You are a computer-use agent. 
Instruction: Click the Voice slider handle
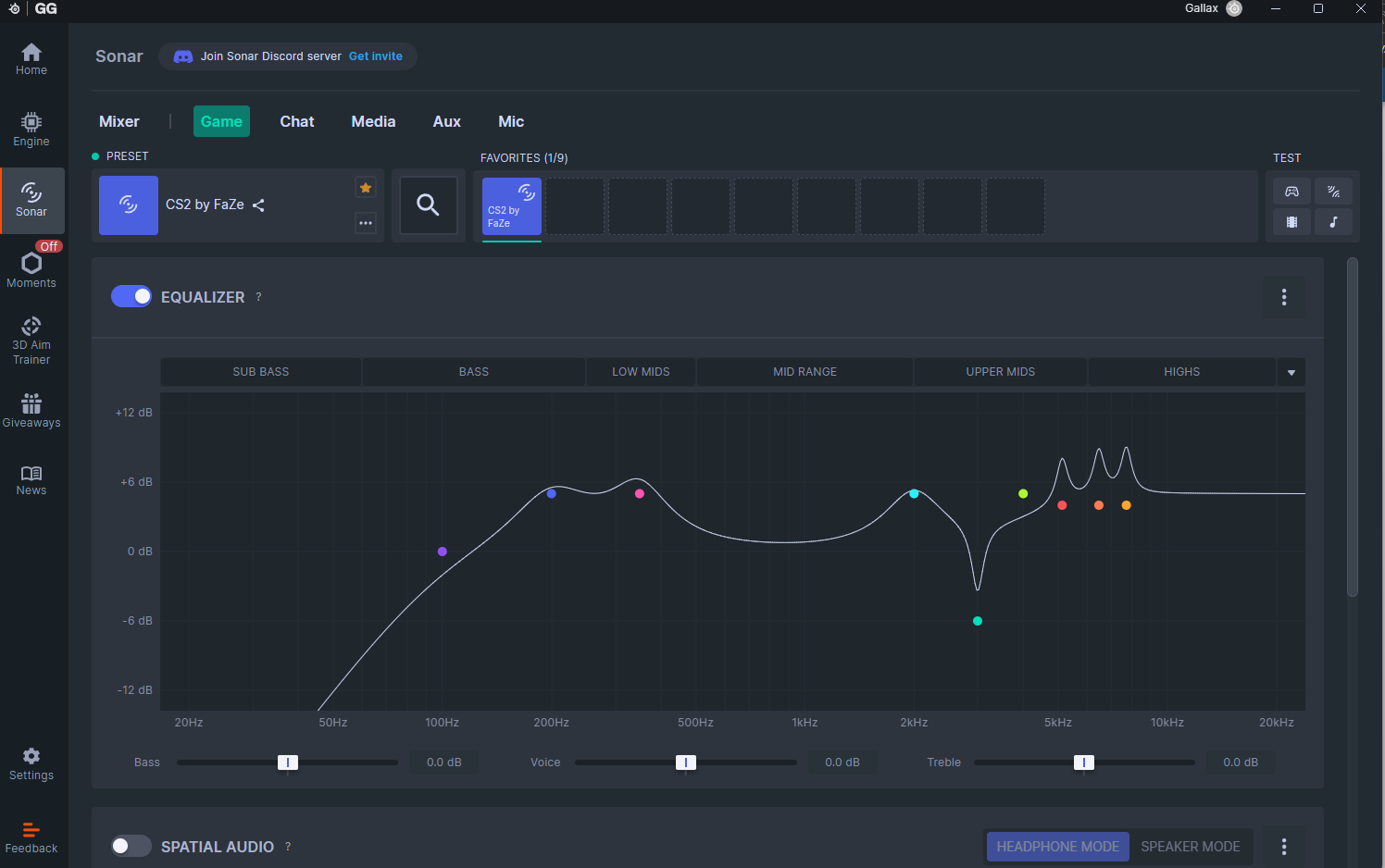point(686,763)
